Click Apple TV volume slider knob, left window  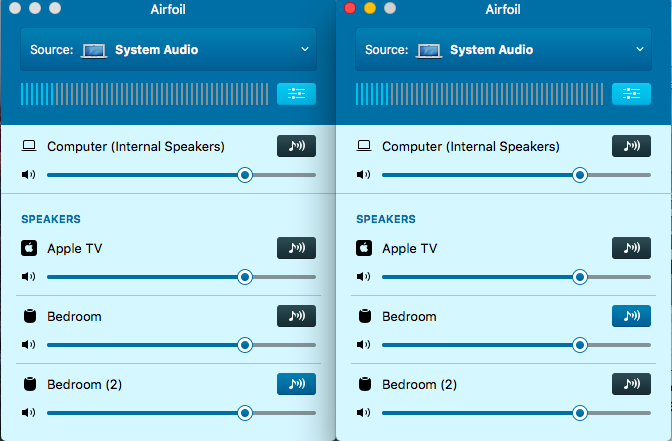point(245,277)
